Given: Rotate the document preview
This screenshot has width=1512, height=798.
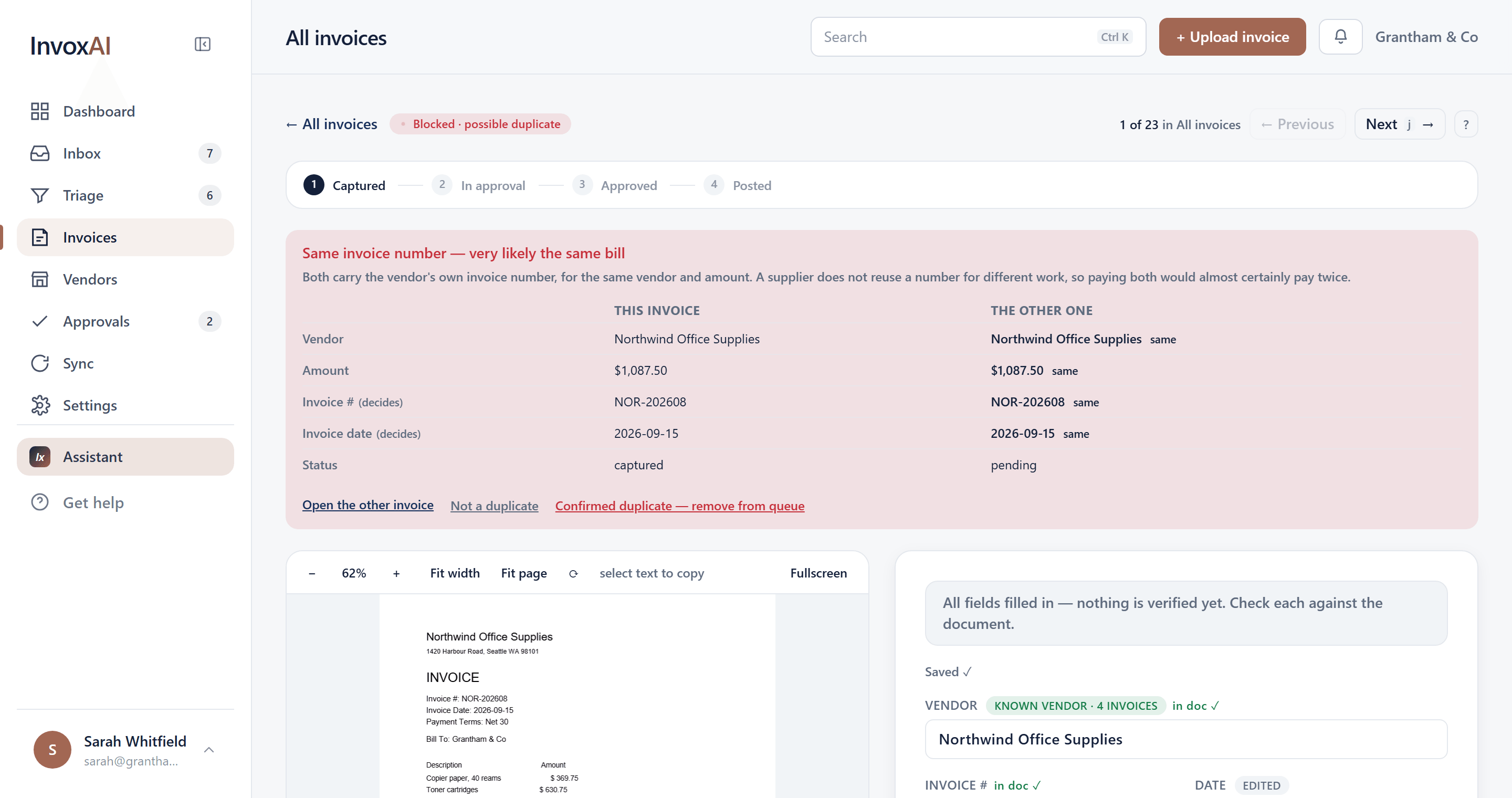Looking at the screenshot, I should click(x=573, y=573).
